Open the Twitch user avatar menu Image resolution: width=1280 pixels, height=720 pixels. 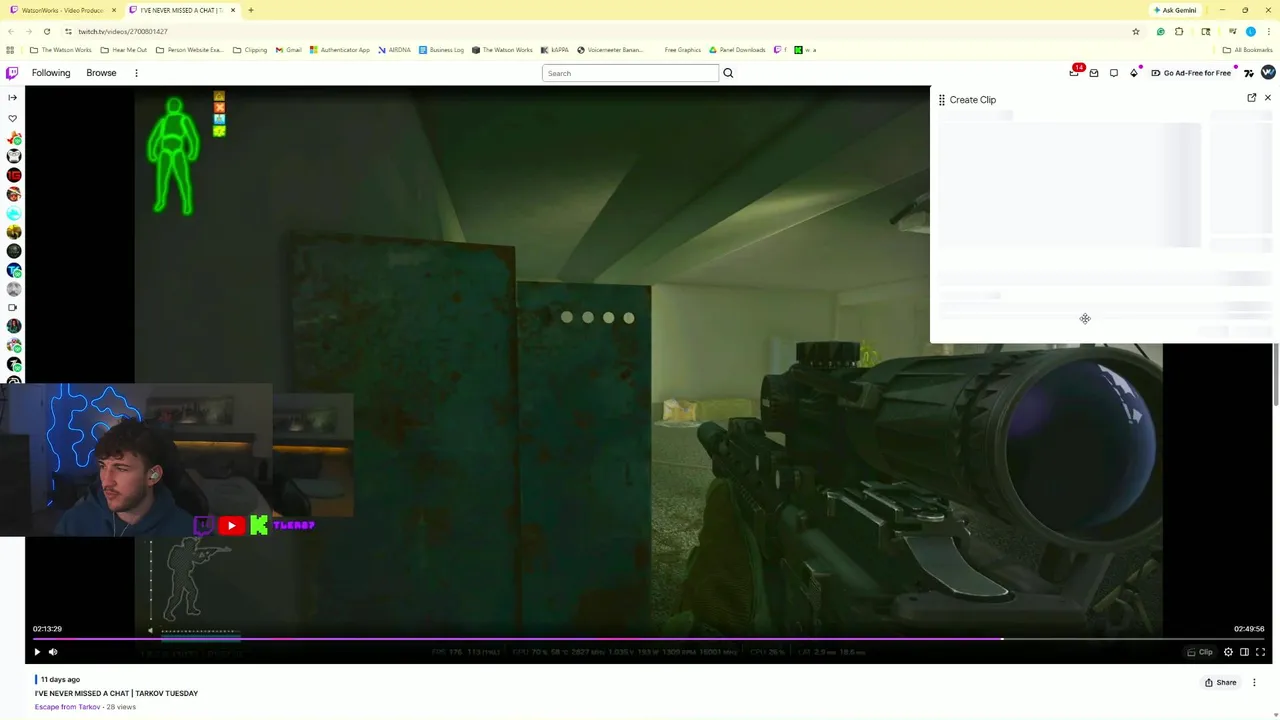click(1268, 73)
